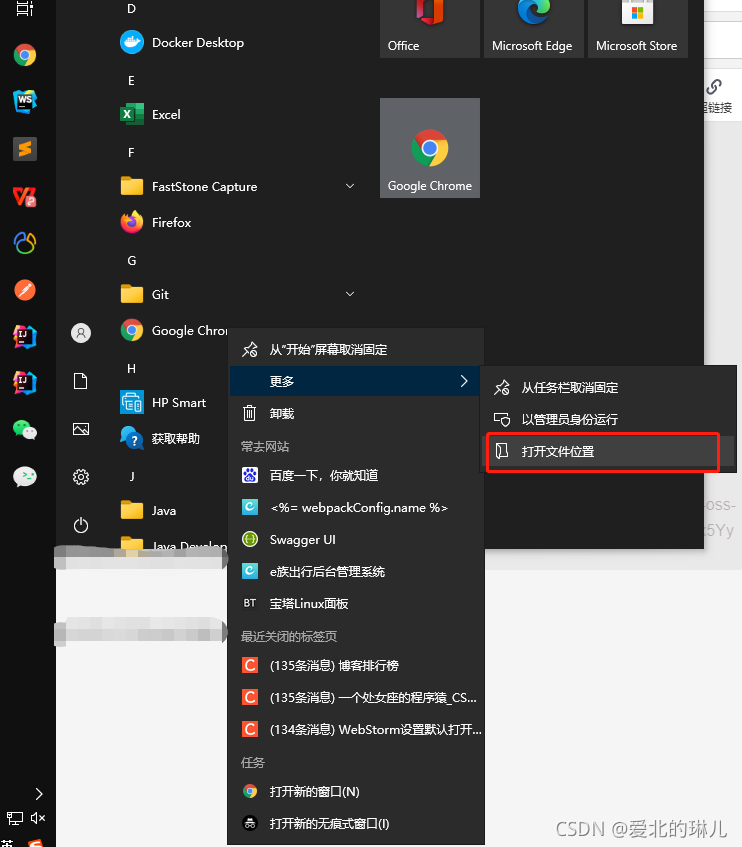Open Documents icon in Start sidebar

point(81,381)
